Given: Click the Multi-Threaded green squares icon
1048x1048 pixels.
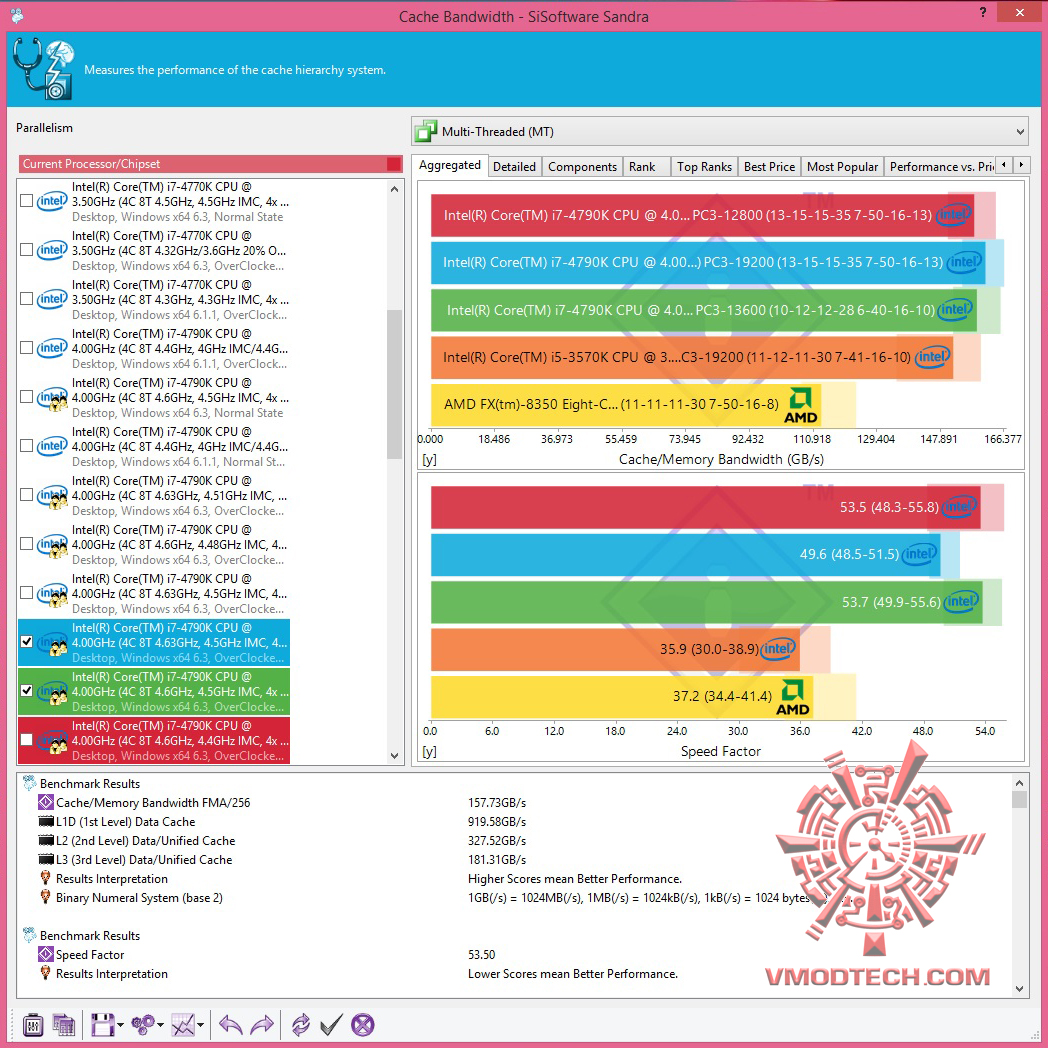Looking at the screenshot, I should 426,131.
